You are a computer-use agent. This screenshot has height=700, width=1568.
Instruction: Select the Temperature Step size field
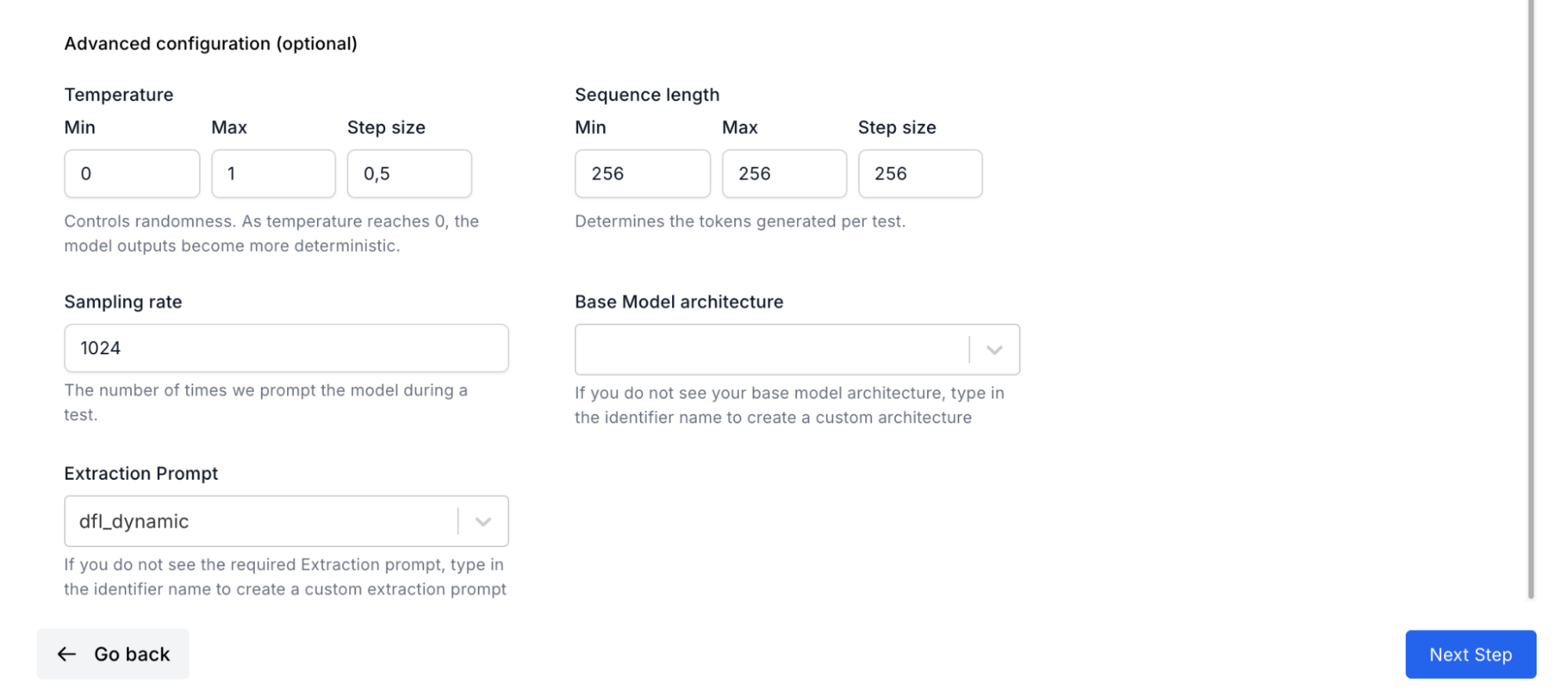409,174
